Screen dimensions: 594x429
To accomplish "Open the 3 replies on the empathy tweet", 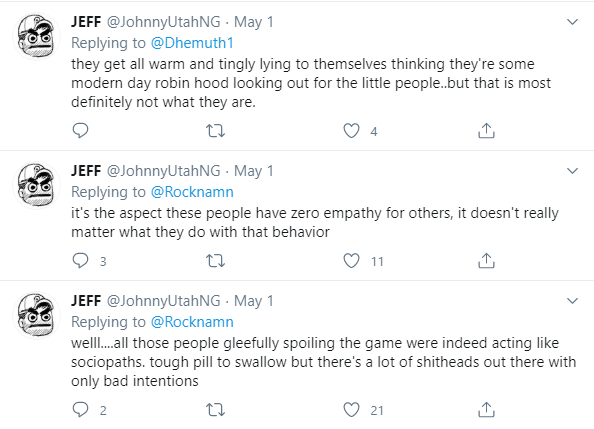I will pos(89,261).
